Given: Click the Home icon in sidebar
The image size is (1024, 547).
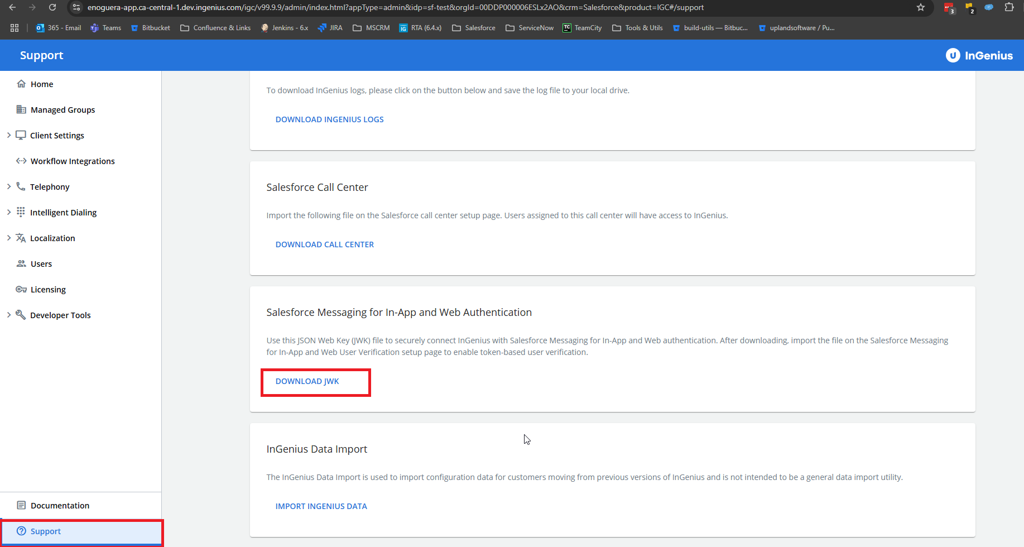Looking at the screenshot, I should (21, 84).
